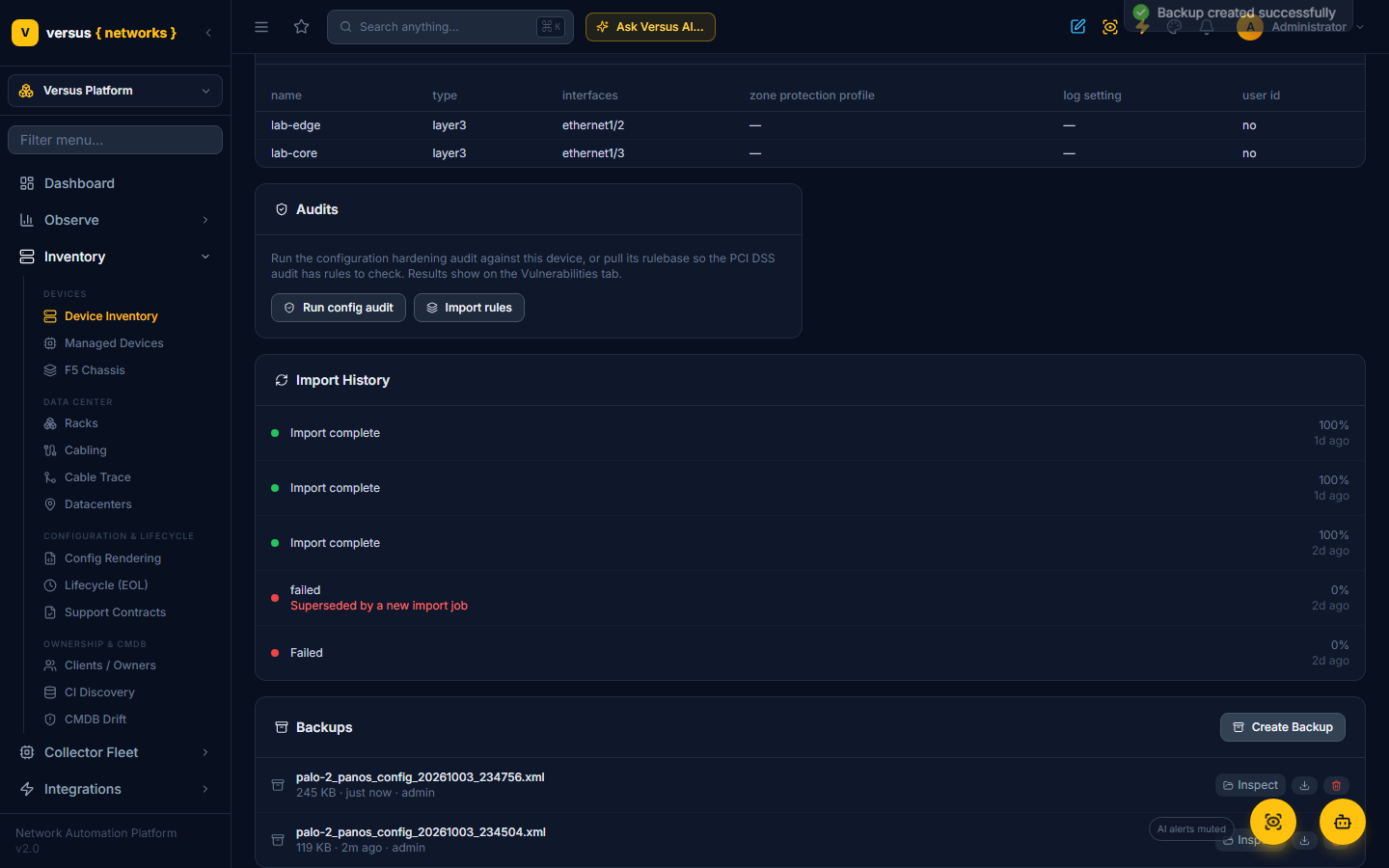The height and width of the screenshot is (868, 1389).
Task: Click the Cabling icon in the sidebar
Action: point(50,450)
